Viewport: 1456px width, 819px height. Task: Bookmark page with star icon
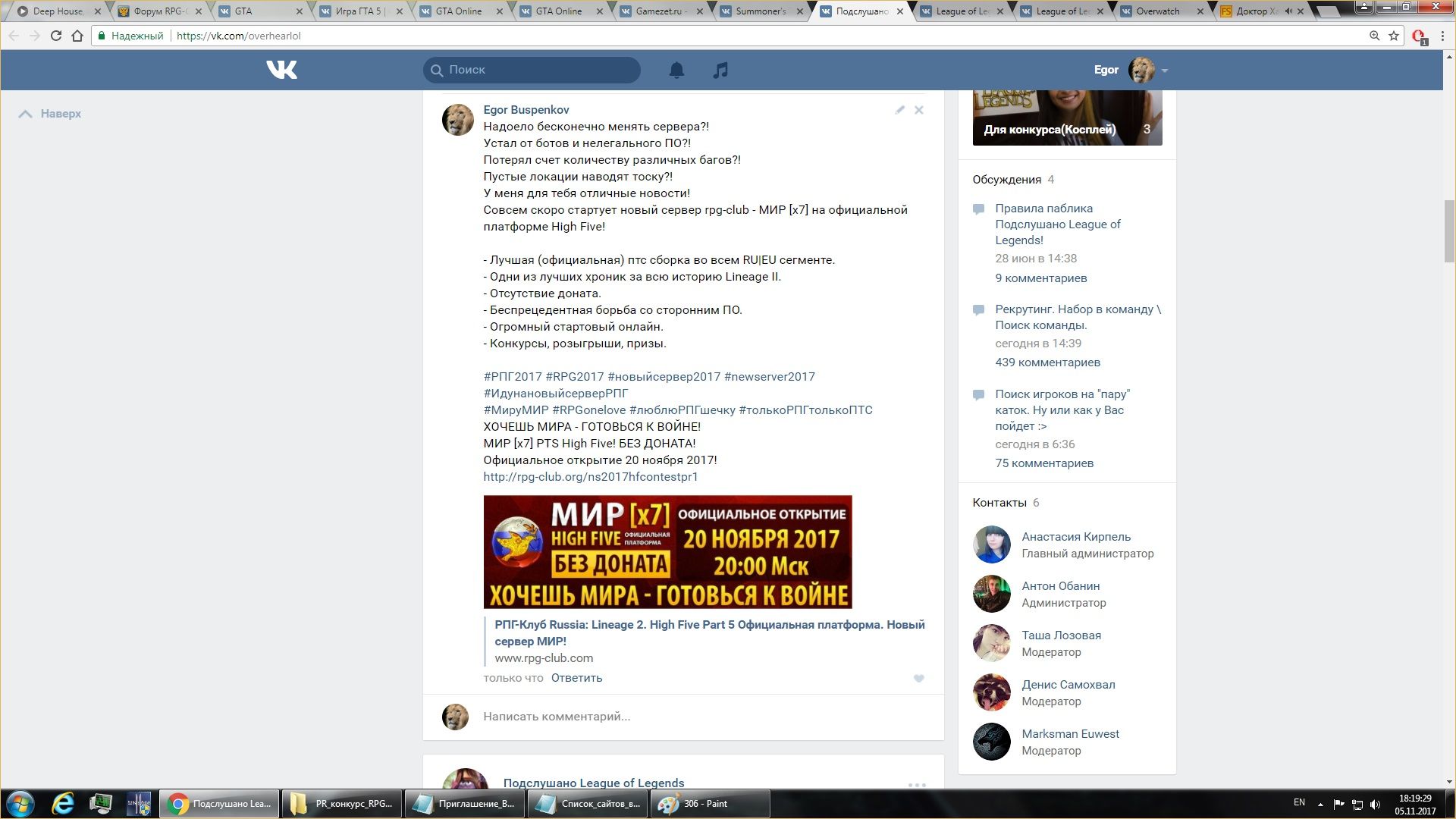pyautogui.click(x=1394, y=36)
